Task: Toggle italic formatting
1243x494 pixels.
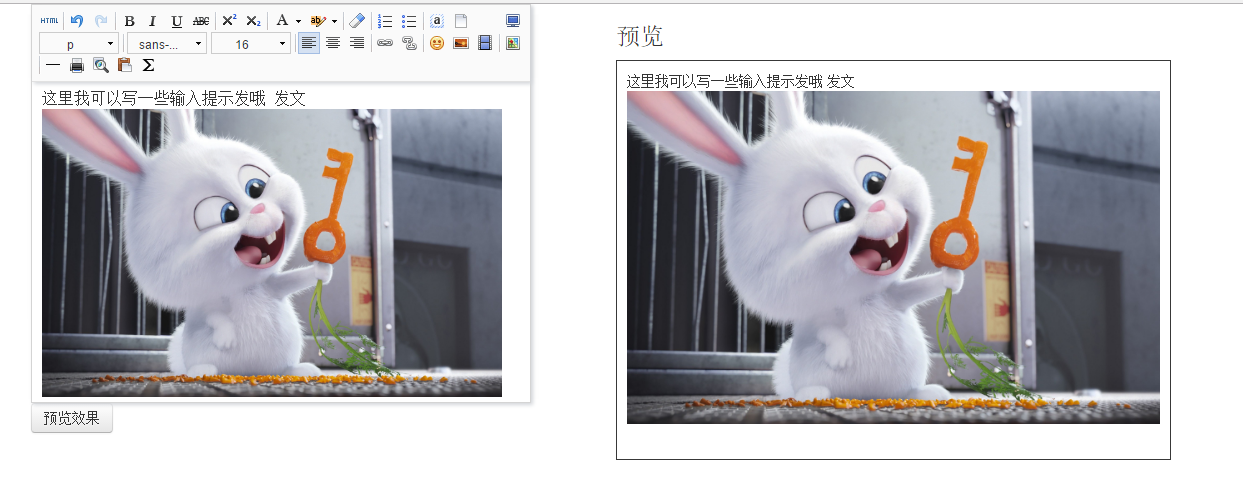Action: 153,21
